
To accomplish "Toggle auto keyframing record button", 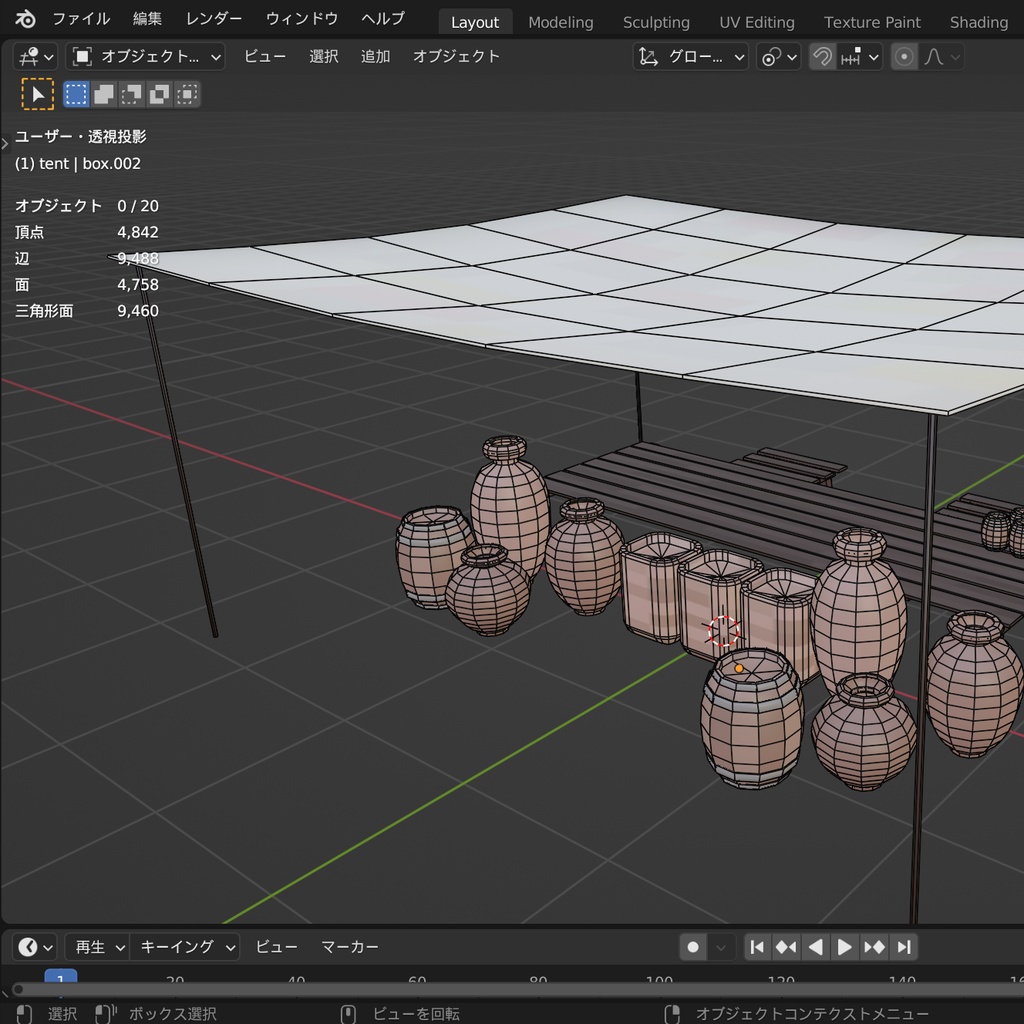I will 692,946.
